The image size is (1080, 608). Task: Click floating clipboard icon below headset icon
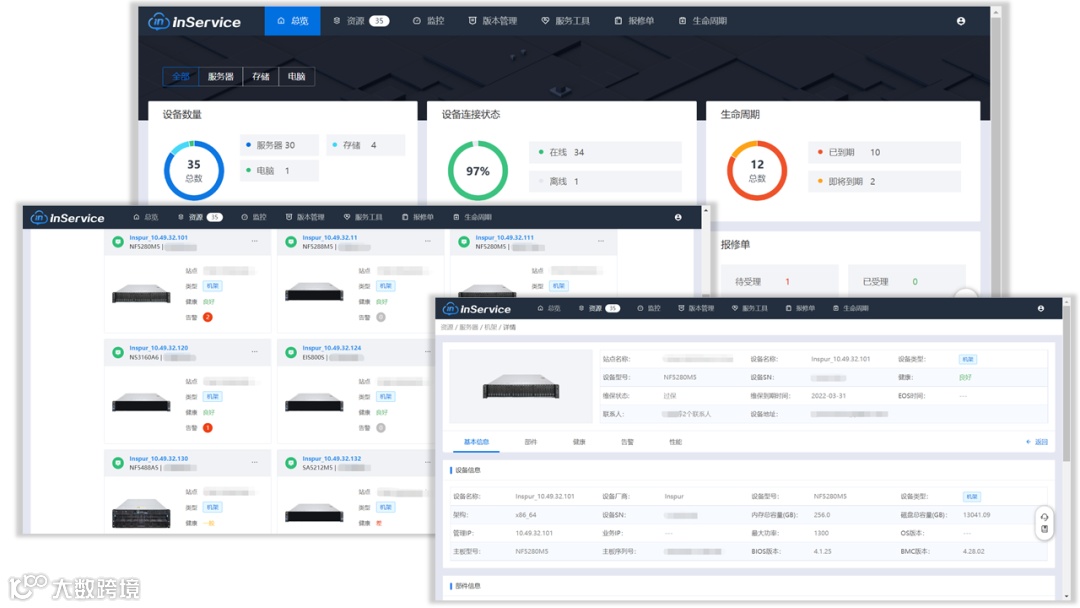(x=1044, y=530)
